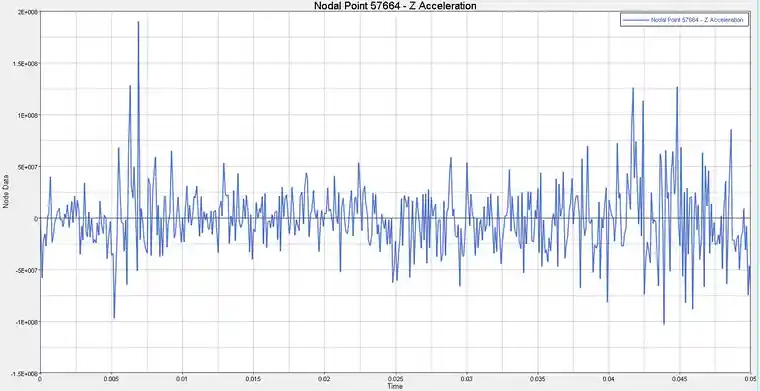Click the 0.02 time axis tick label
The image size is (760, 391).
[x=324, y=378]
